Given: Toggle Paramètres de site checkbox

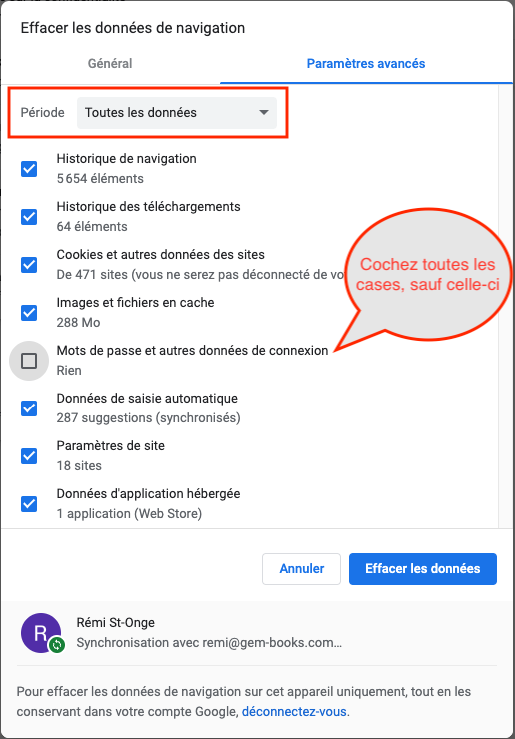Looking at the screenshot, I should pyautogui.click(x=29, y=456).
